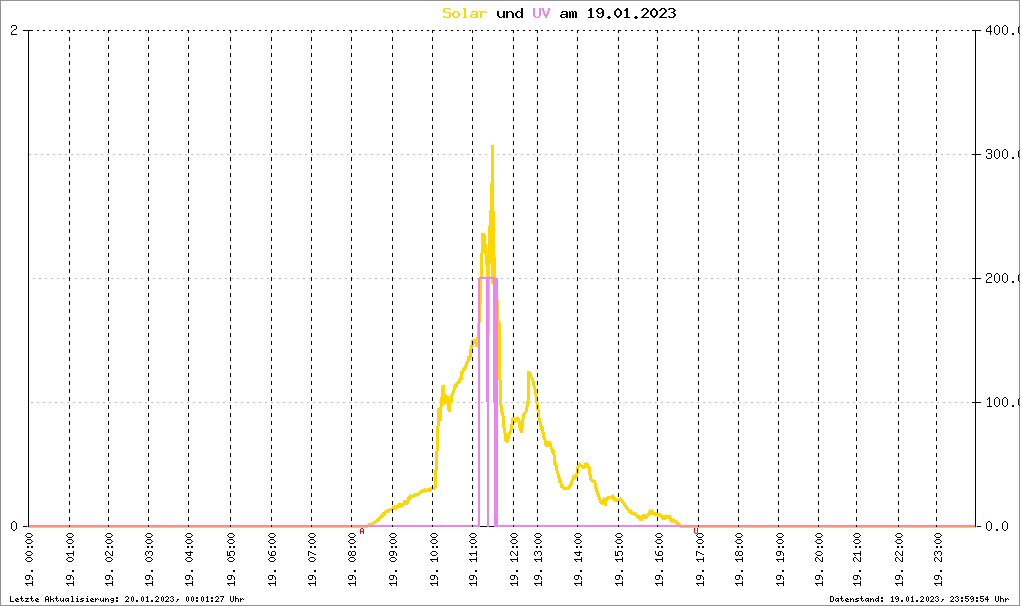Click the right axis label "300.0"
1020x606 pixels.
[x=1002, y=154]
